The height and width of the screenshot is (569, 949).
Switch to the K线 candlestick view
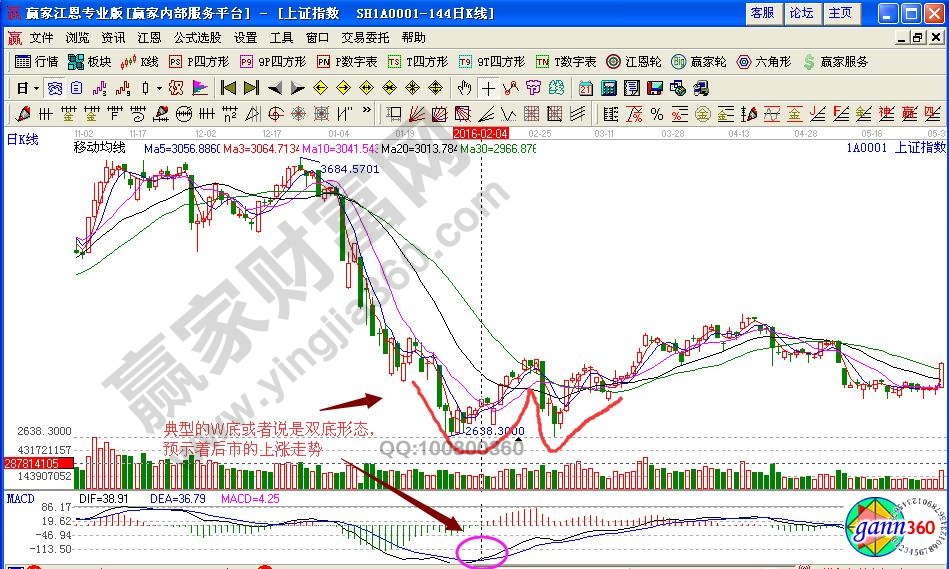pyautogui.click(x=139, y=62)
